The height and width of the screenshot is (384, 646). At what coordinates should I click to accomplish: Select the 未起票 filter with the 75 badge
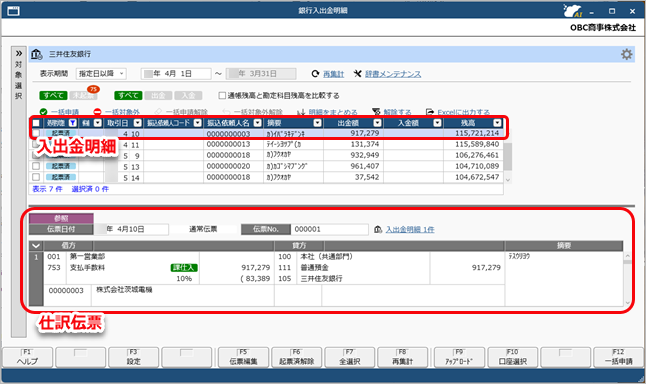(83, 96)
